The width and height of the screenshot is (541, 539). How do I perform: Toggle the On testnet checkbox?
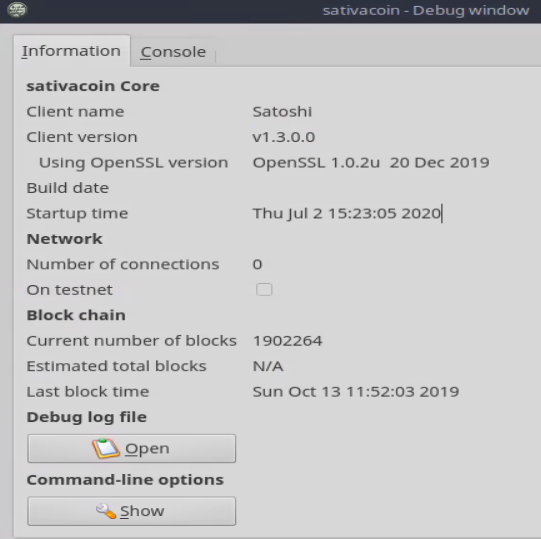click(264, 290)
